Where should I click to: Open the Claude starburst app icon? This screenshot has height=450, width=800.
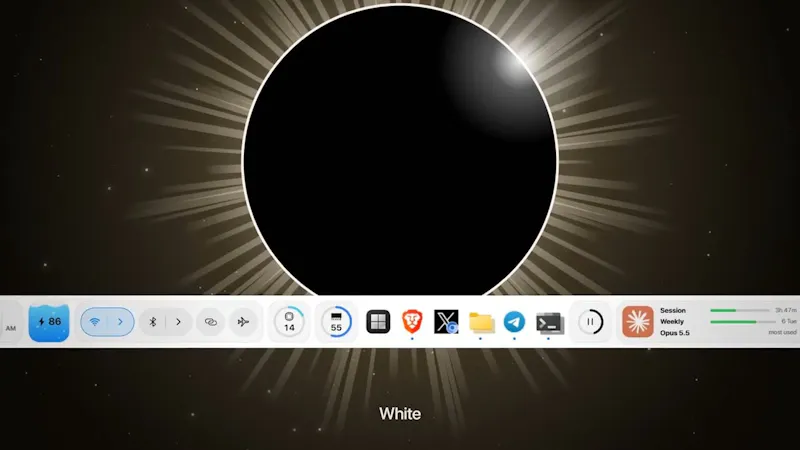(x=638, y=322)
